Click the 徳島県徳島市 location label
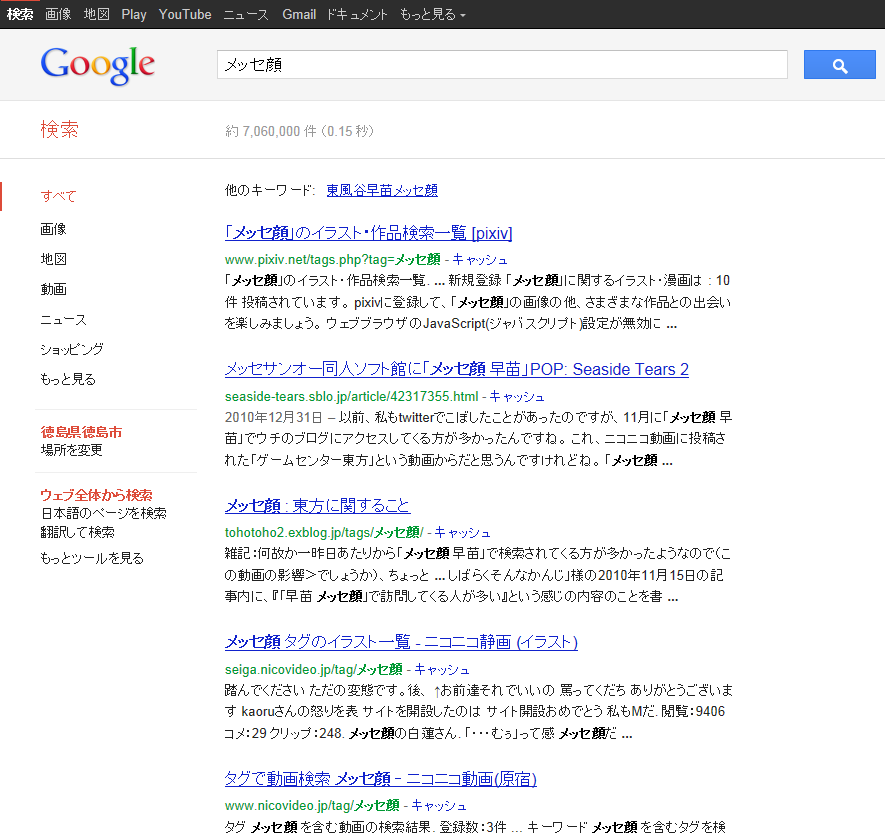 [x=81, y=432]
